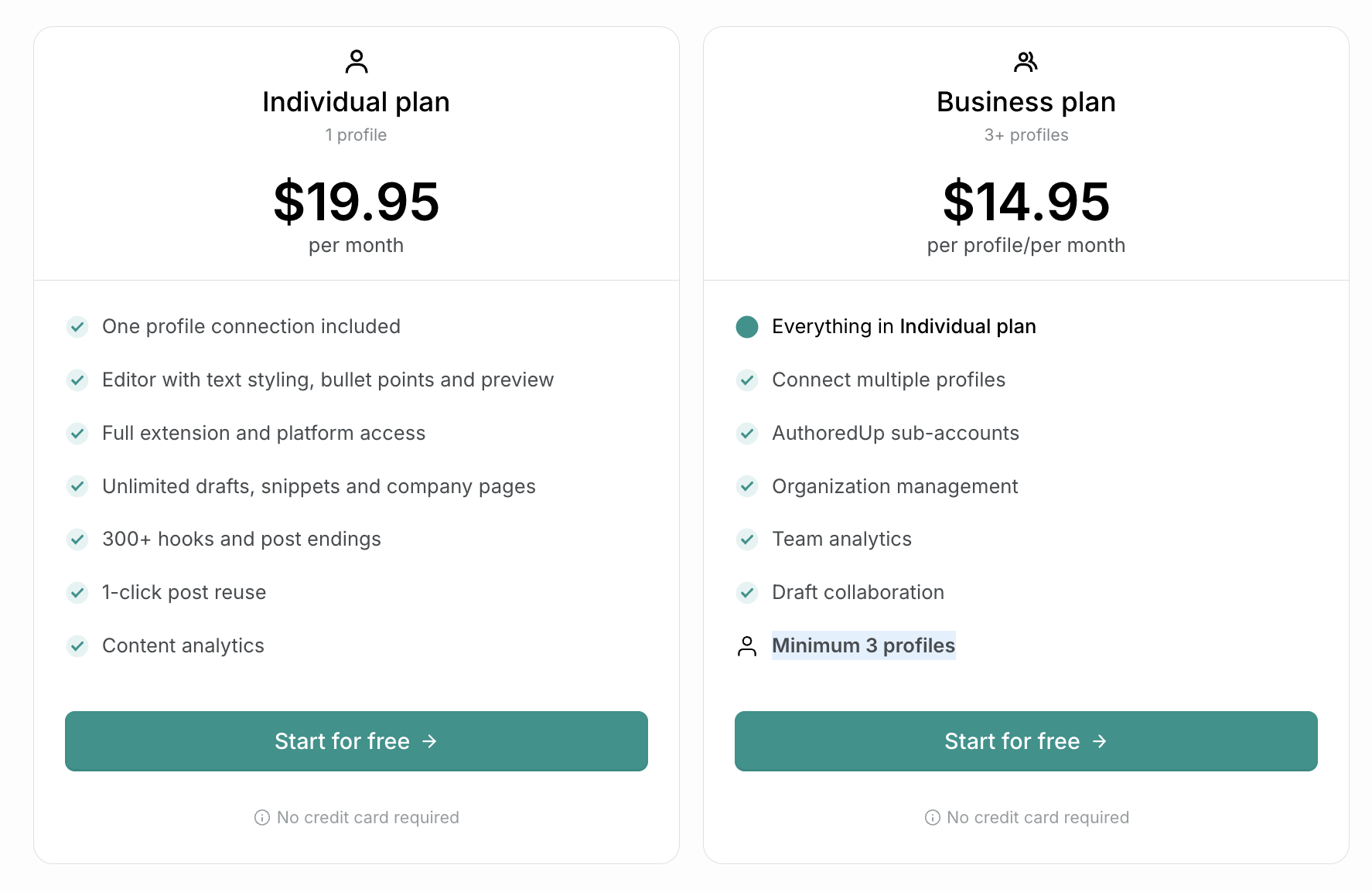
Task: Click the checkmark next to Content analytics
Action: (x=77, y=645)
